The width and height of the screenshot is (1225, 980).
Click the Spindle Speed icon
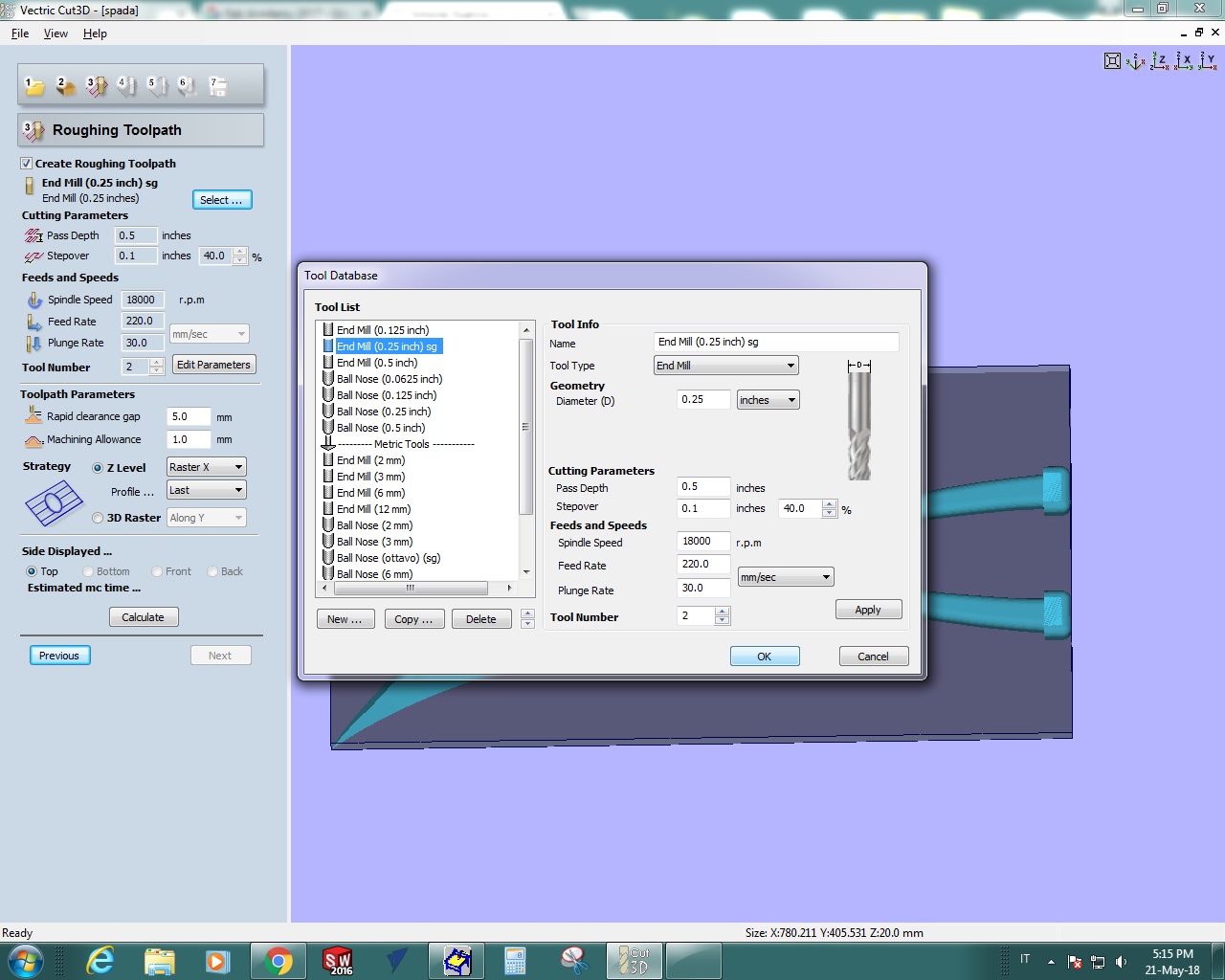(34, 300)
